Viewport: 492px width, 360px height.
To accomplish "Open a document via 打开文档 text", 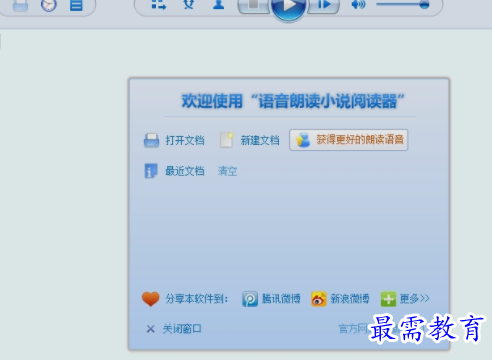I will (x=185, y=140).
